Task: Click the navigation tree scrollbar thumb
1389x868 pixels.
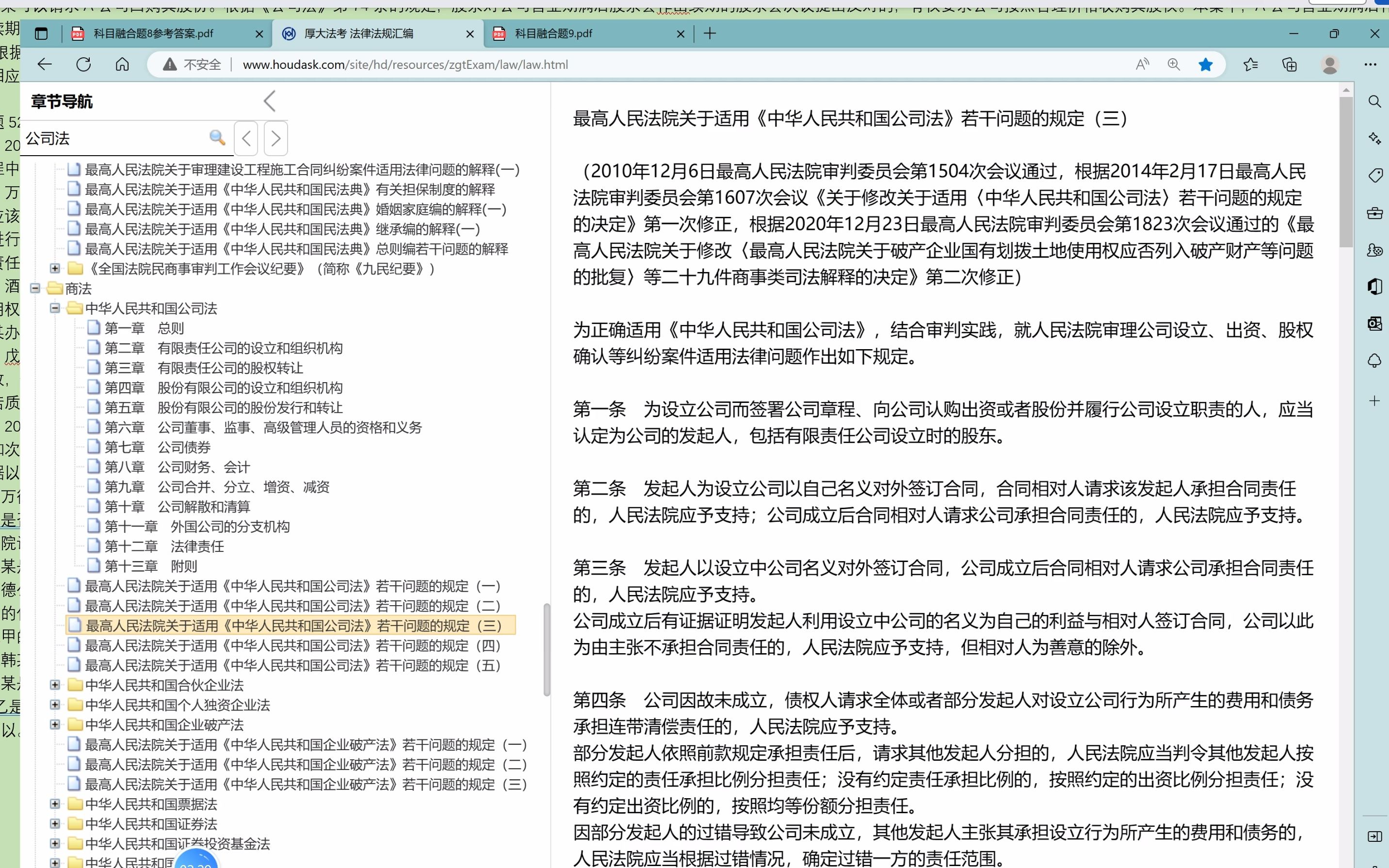Action: click(x=547, y=649)
